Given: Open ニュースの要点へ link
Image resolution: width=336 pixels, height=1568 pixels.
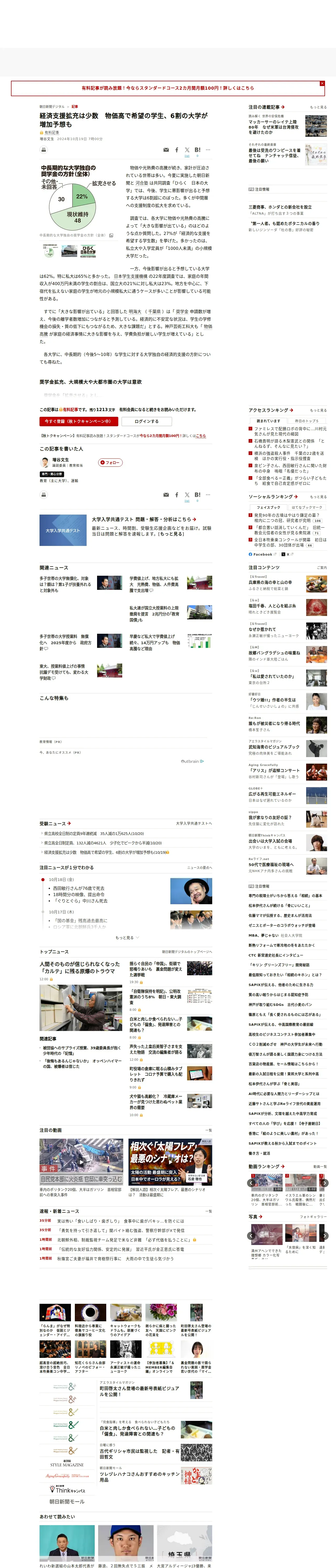Looking at the screenshot, I should tap(199, 867).
